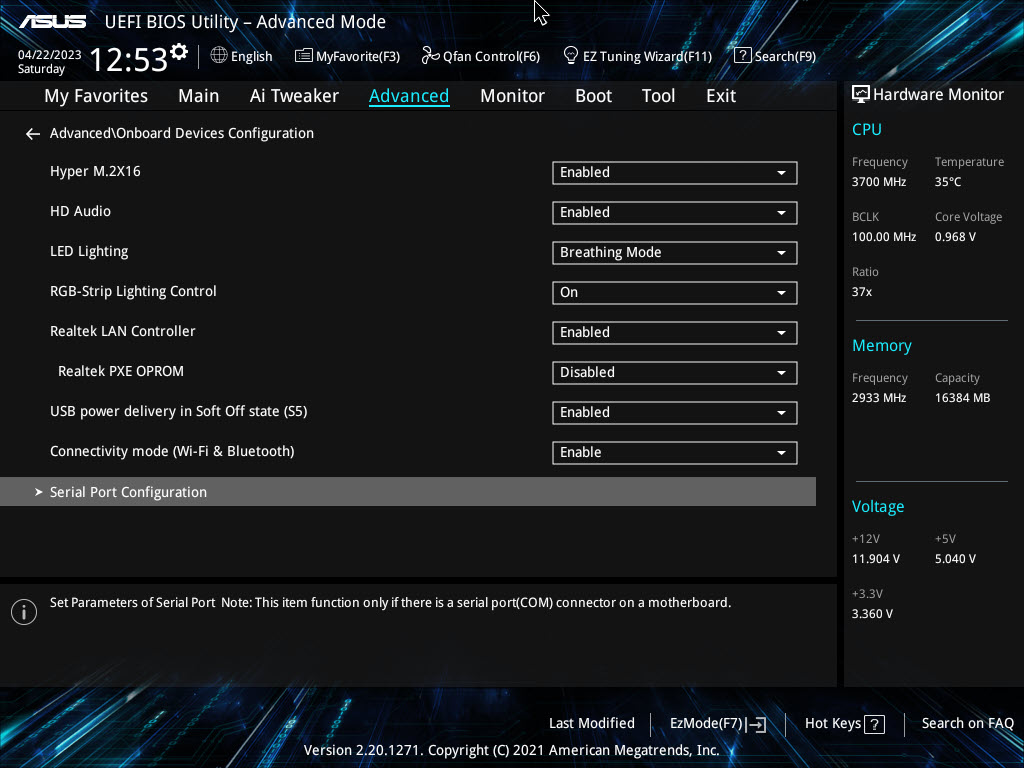The image size is (1024, 768).
Task: Open the Hyper M.2X16 dropdown
Action: pyautogui.click(x=674, y=173)
